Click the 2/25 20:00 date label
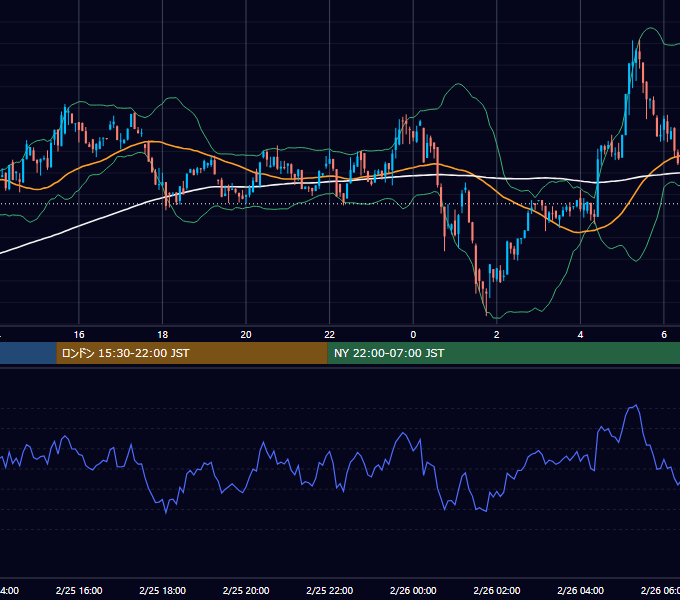The image size is (680, 600). tap(246, 590)
